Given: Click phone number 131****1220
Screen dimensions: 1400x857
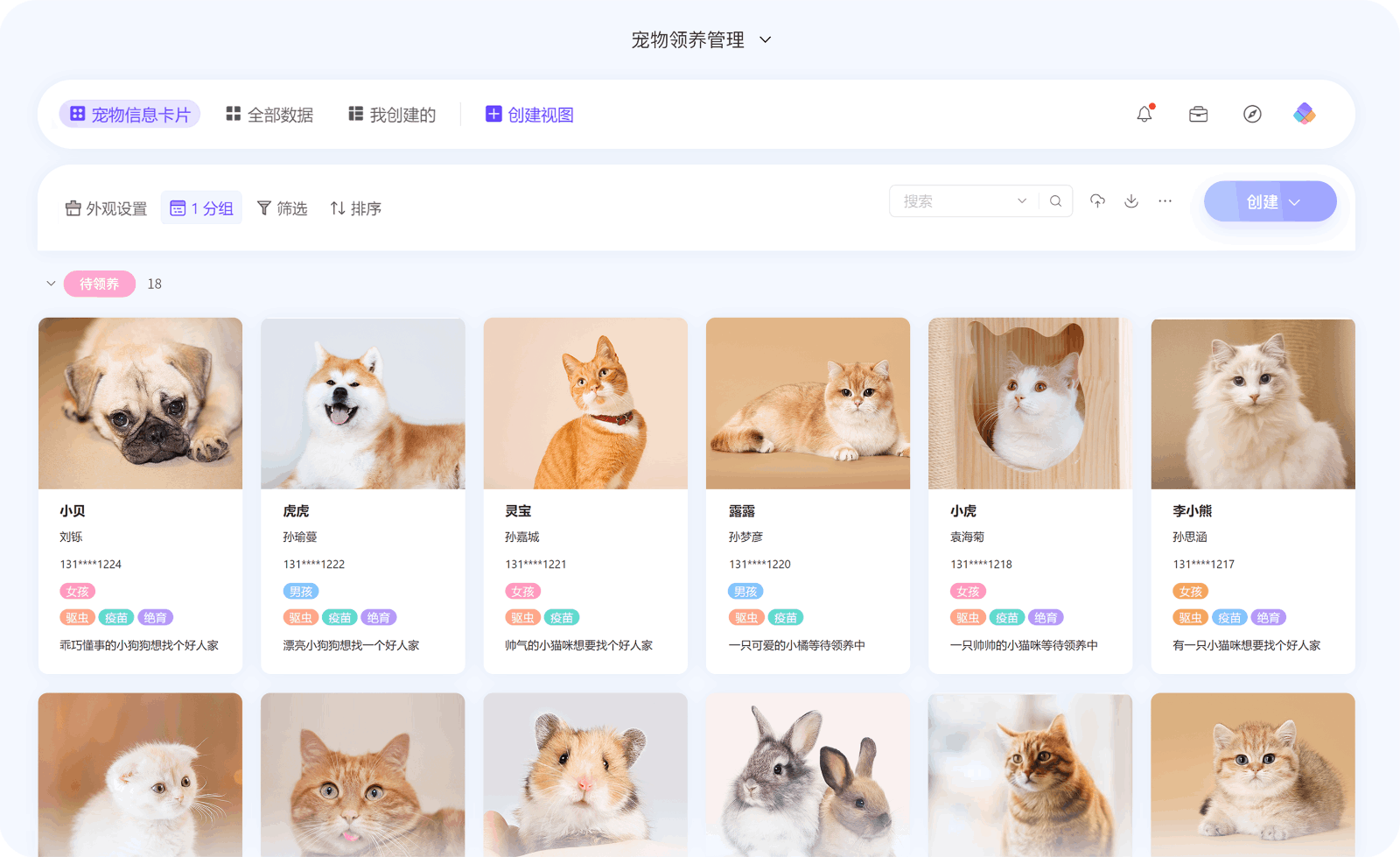Looking at the screenshot, I should 759,565.
